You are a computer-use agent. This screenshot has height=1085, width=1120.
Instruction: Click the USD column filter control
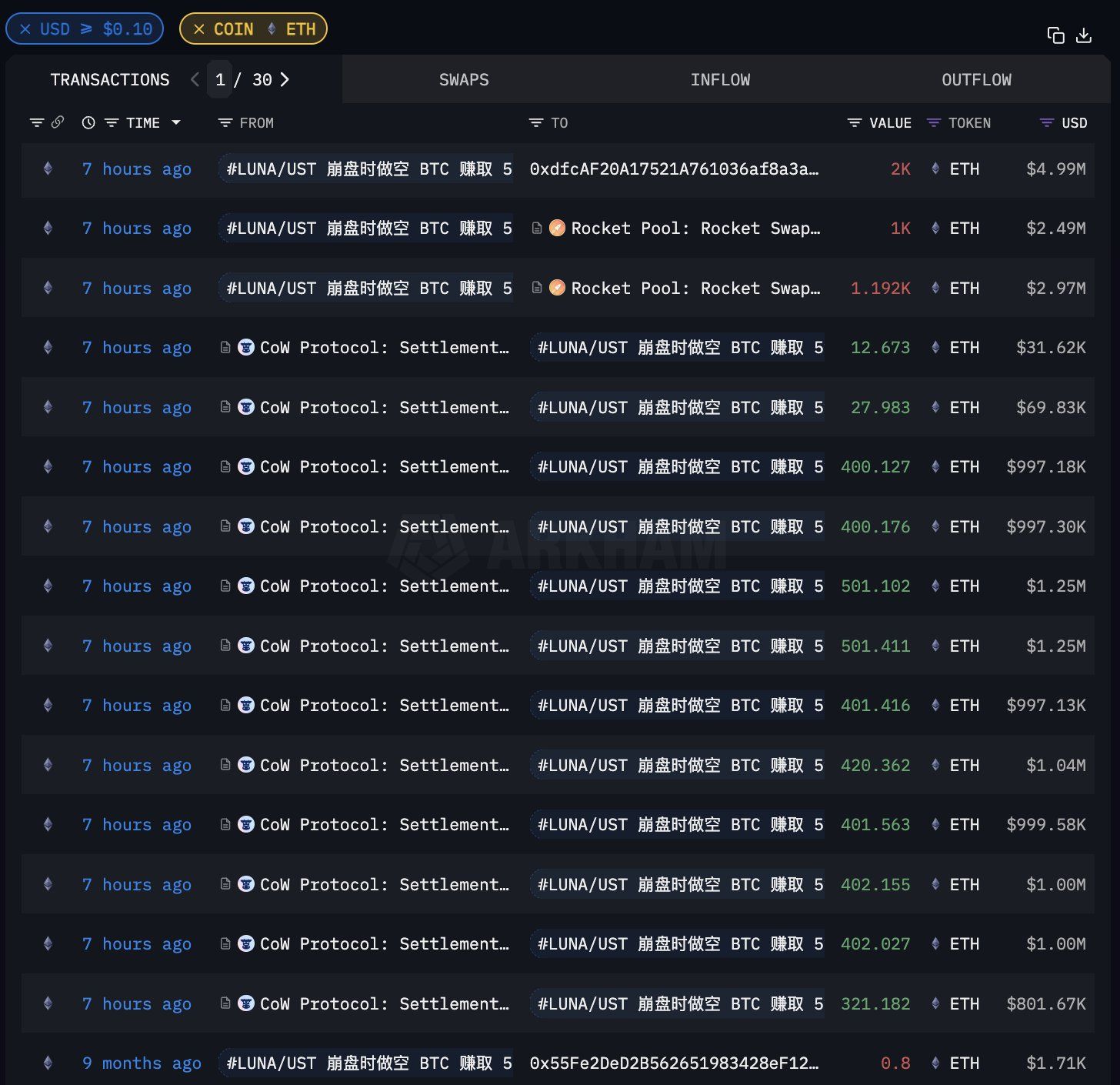(1044, 122)
